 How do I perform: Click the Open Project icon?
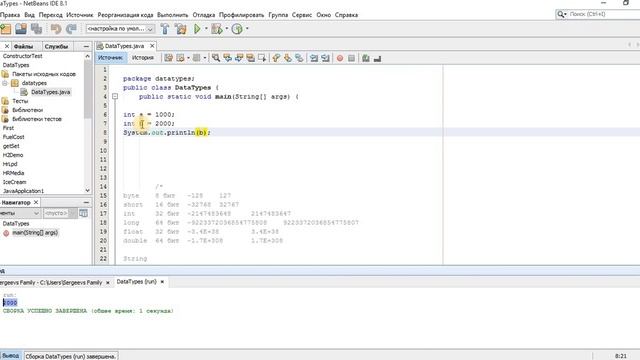21,29
